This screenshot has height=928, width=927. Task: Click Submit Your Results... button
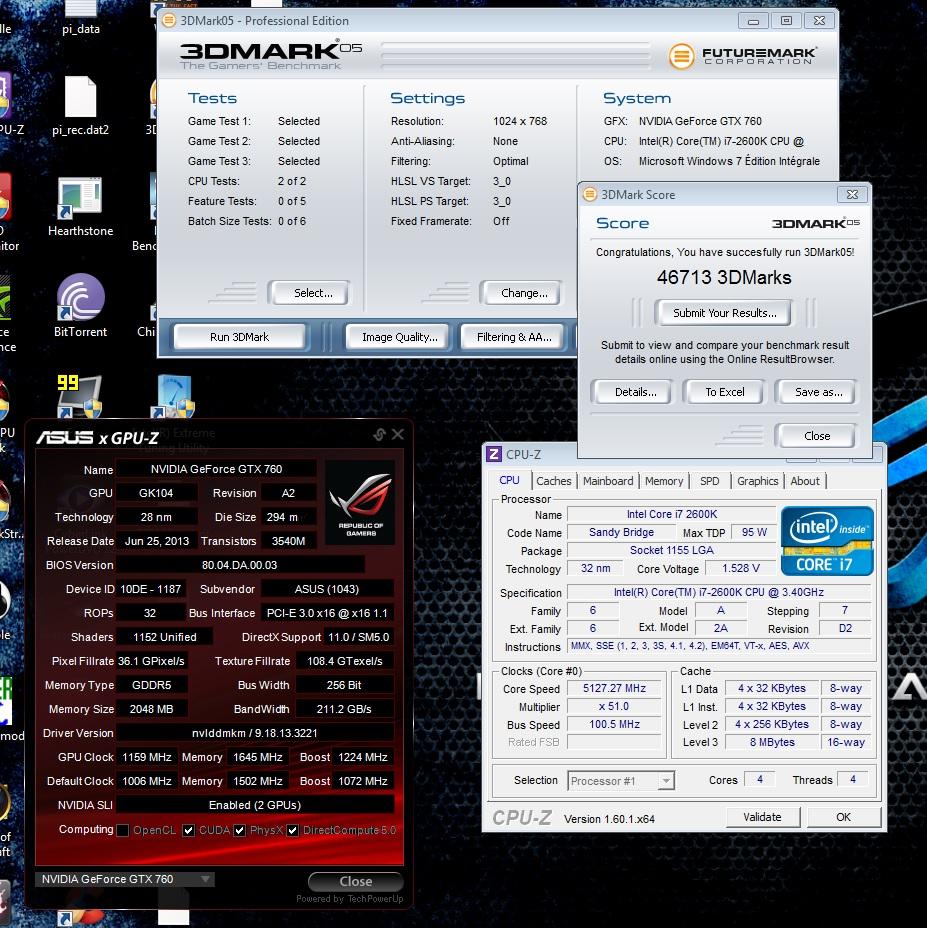tap(724, 313)
